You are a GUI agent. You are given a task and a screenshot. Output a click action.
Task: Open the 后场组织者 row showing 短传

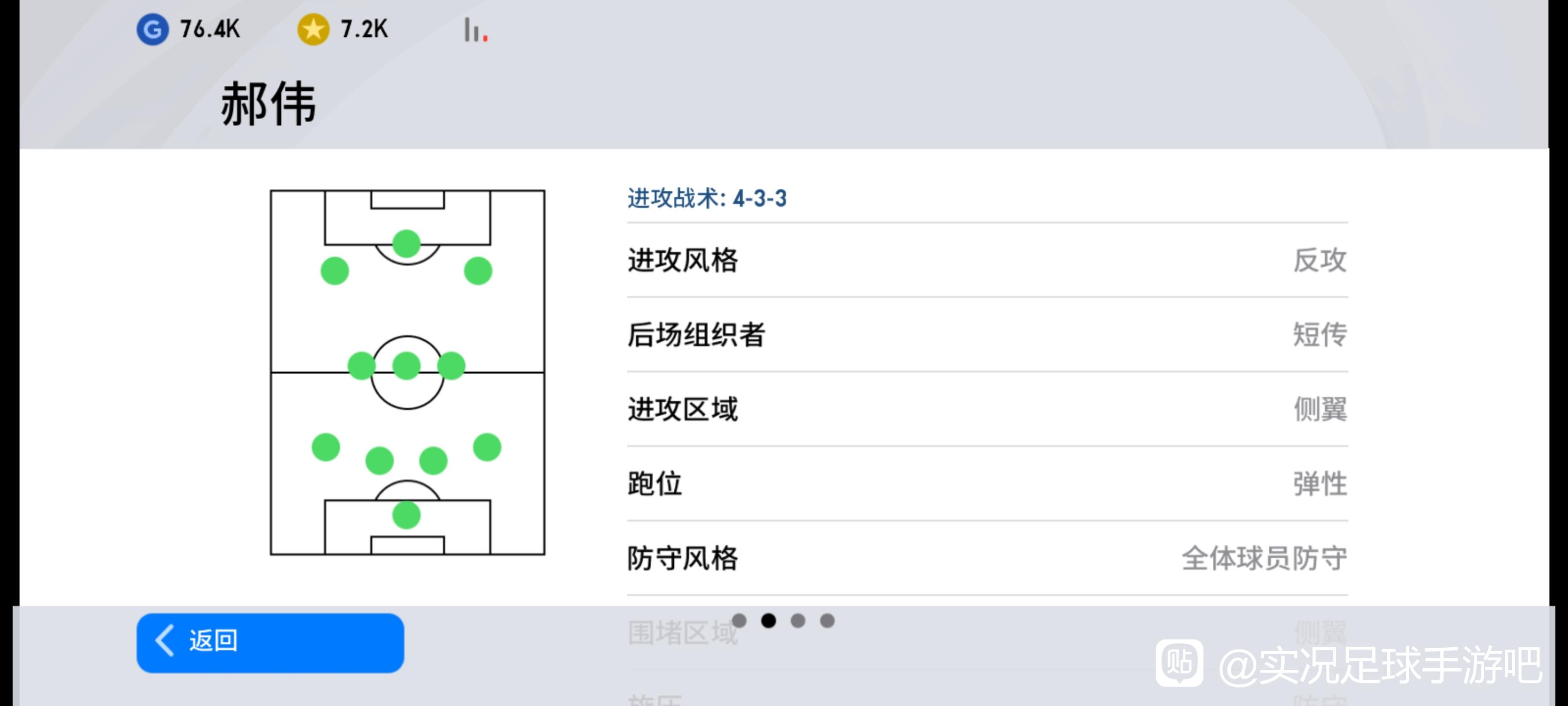coord(987,334)
